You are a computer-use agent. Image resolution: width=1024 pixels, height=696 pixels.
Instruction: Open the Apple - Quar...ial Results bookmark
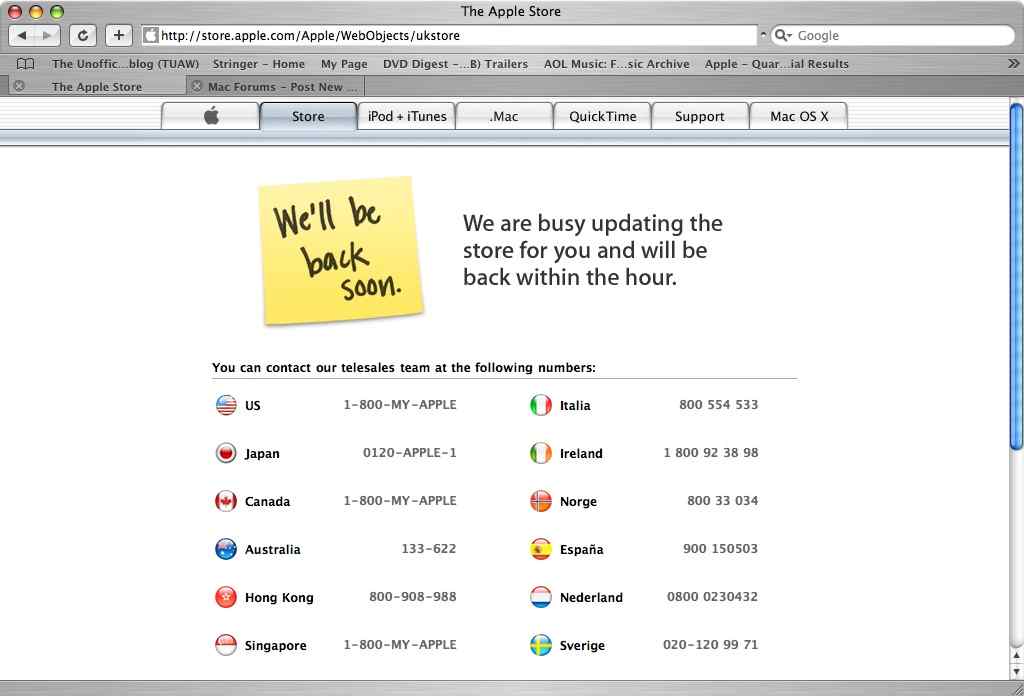[776, 64]
